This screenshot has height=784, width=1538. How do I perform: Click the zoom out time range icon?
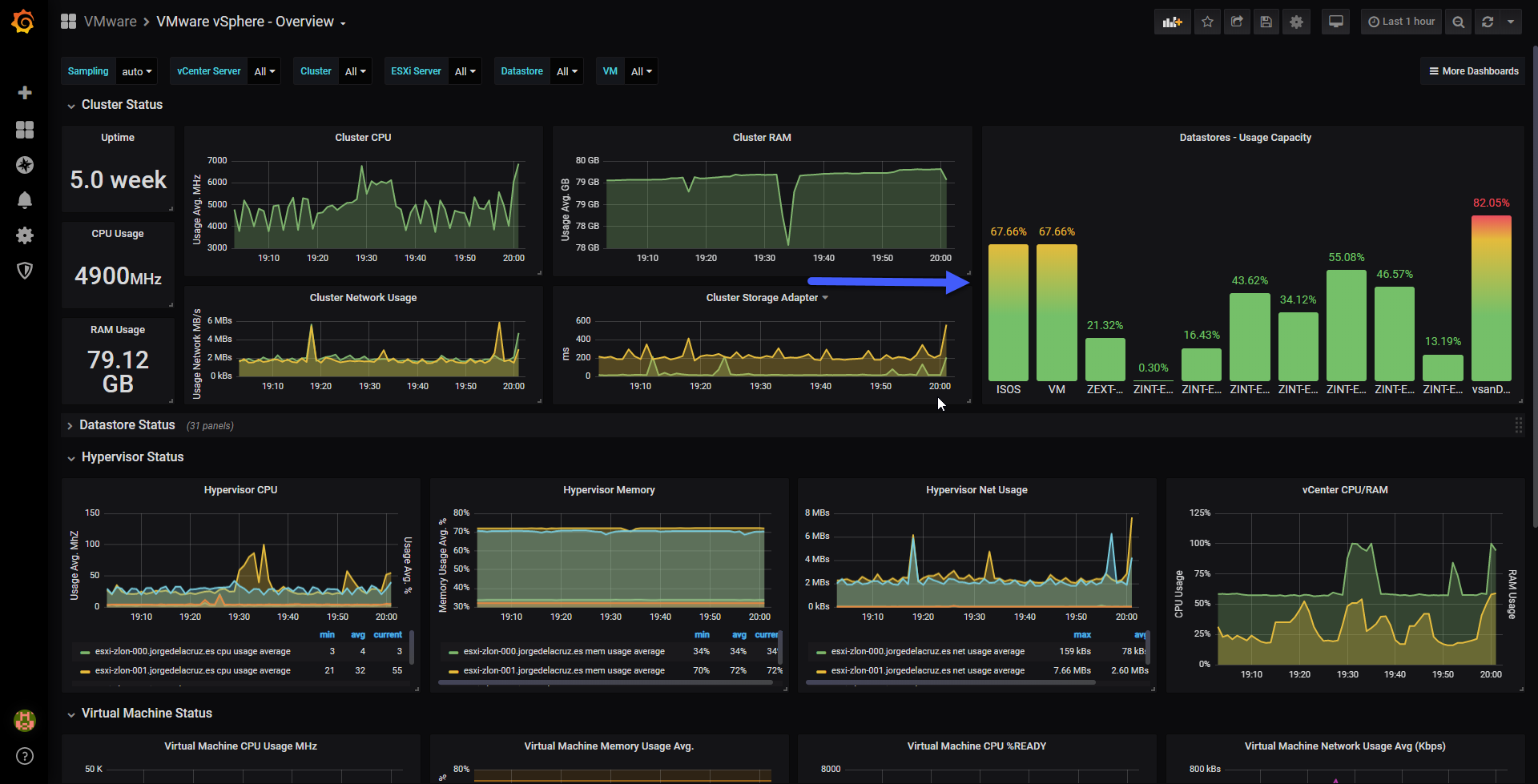coord(1459,22)
